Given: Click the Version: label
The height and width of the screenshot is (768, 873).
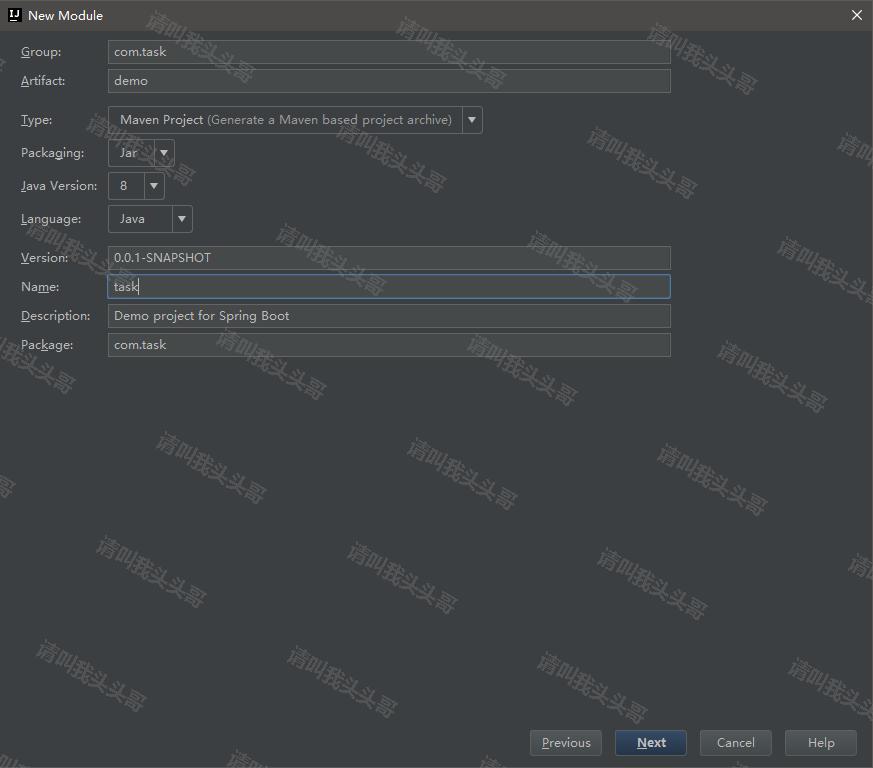Looking at the screenshot, I should (45, 258).
